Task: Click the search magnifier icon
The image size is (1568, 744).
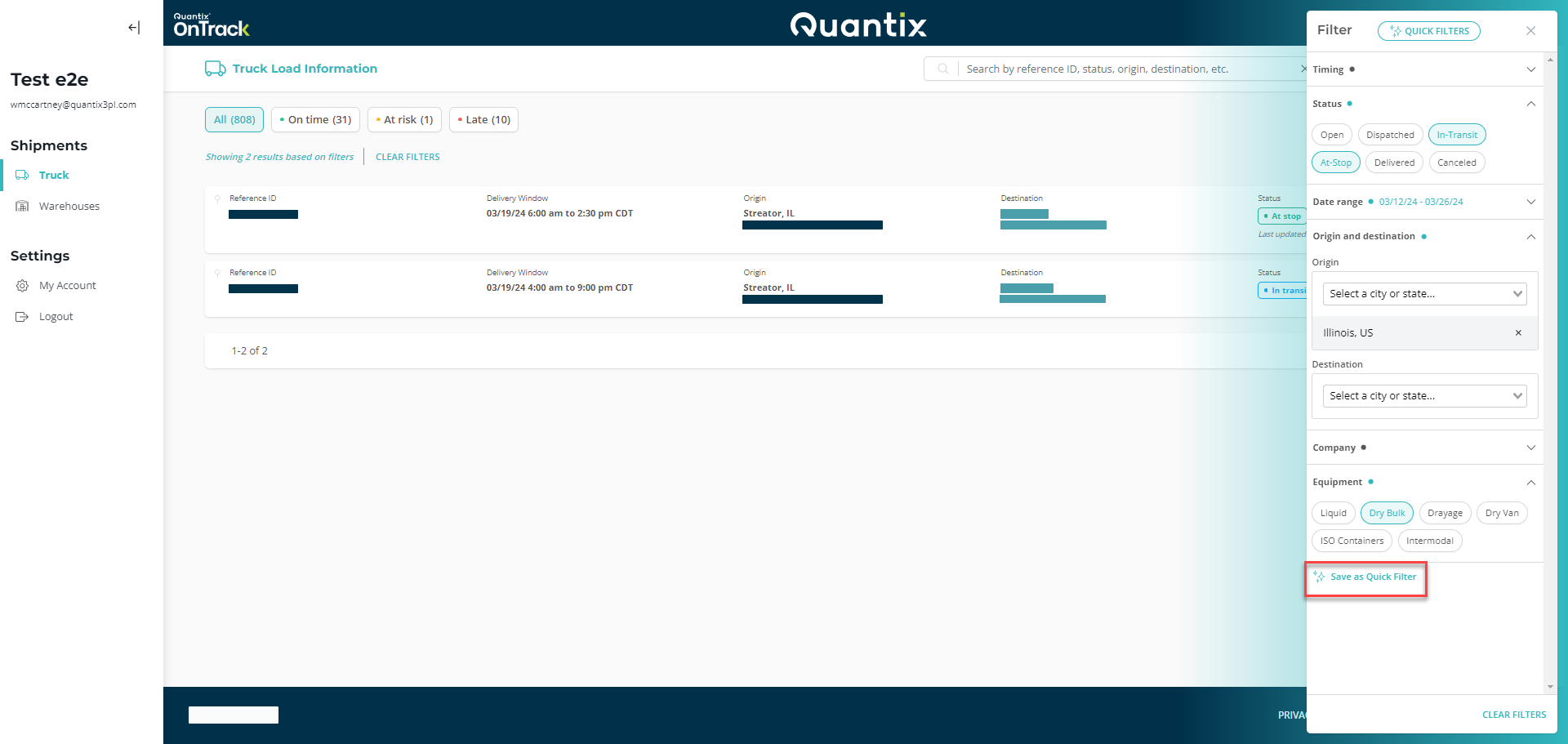Action: coord(942,69)
